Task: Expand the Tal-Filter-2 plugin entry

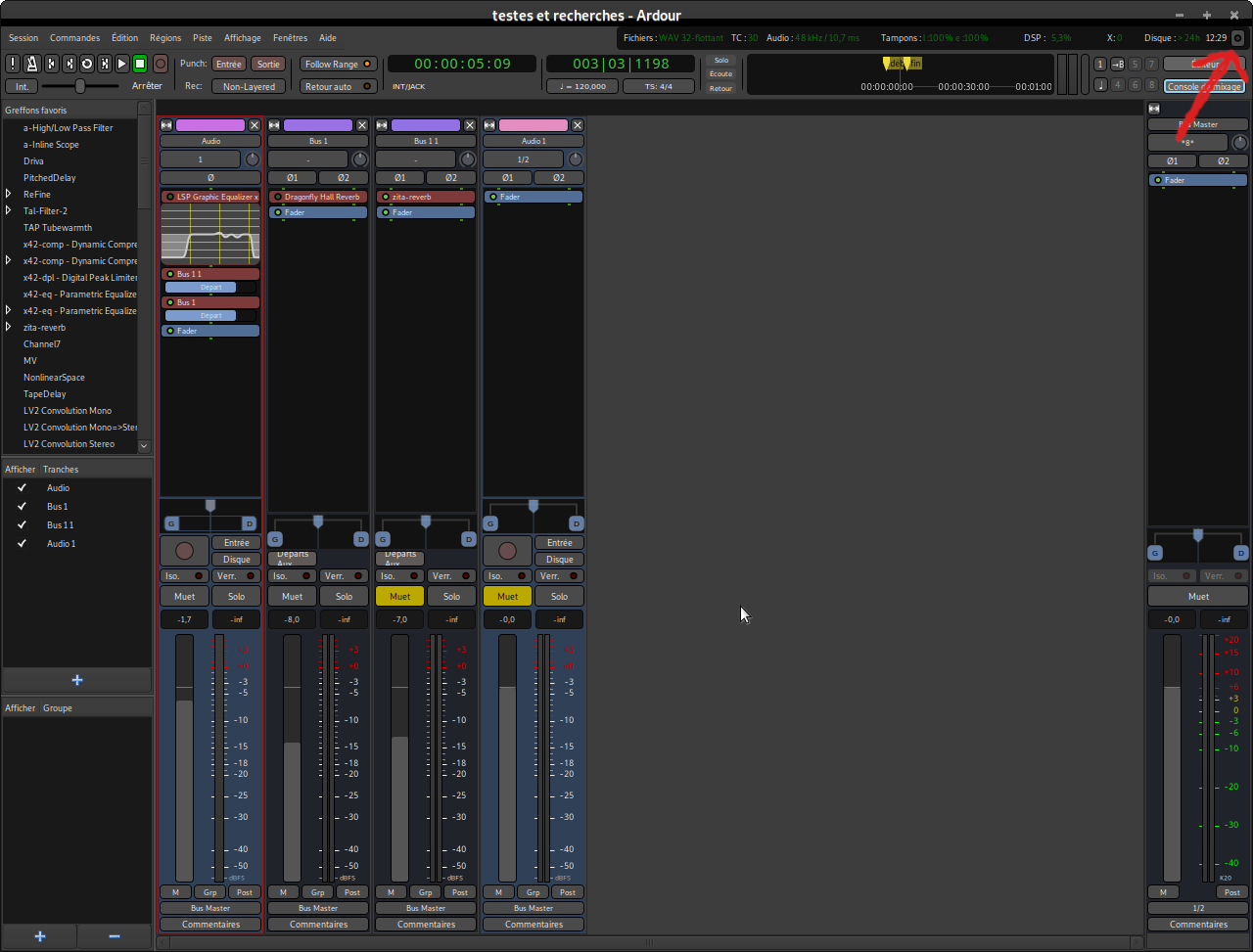Action: point(9,211)
